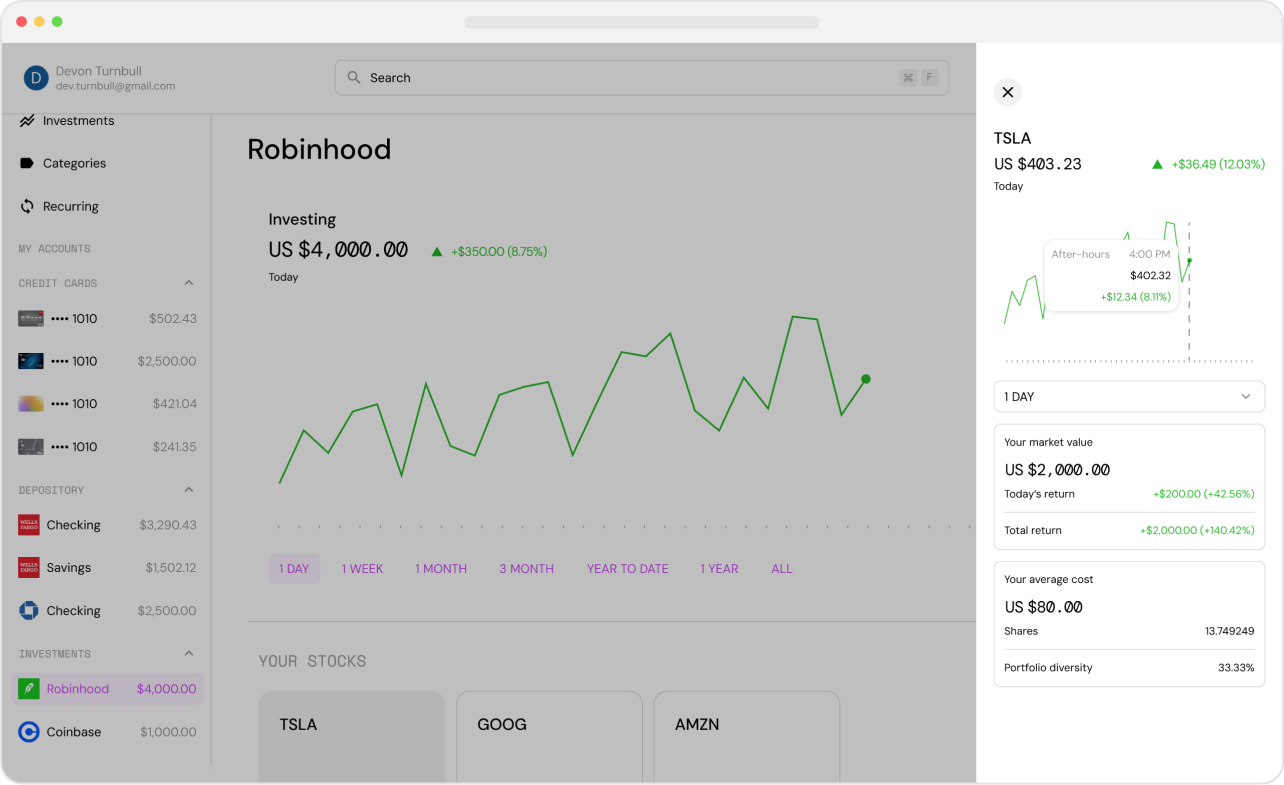This screenshot has height=785, width=1284.
Task: Click the search magnifier icon
Action: [354, 77]
